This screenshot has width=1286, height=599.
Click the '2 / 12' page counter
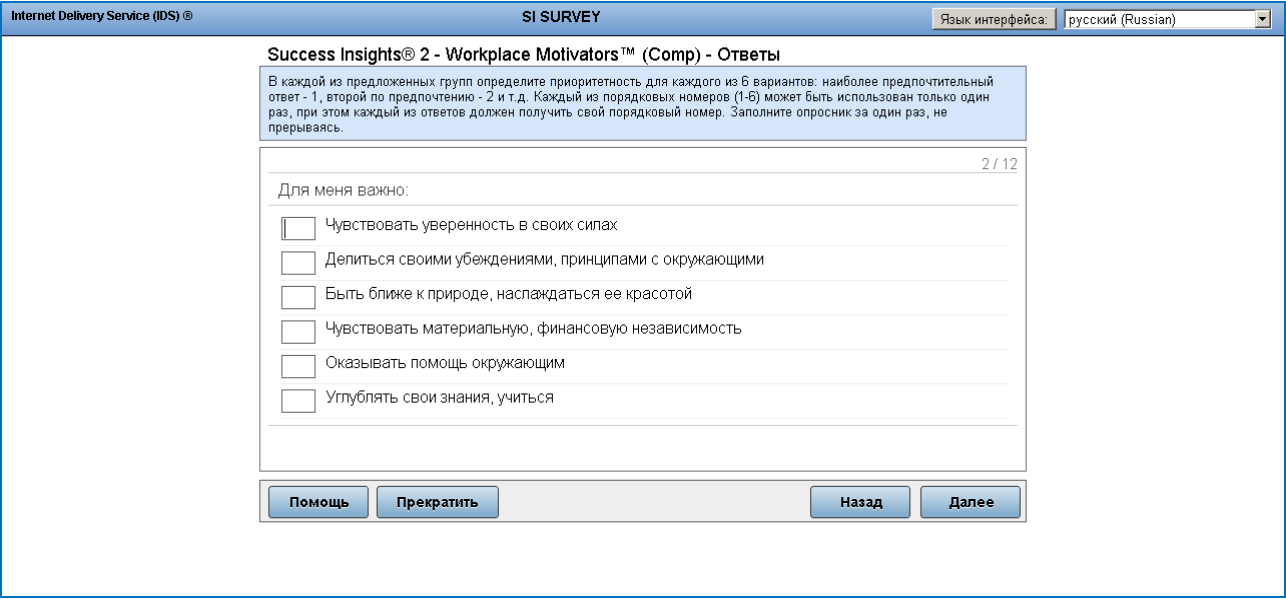pos(999,164)
